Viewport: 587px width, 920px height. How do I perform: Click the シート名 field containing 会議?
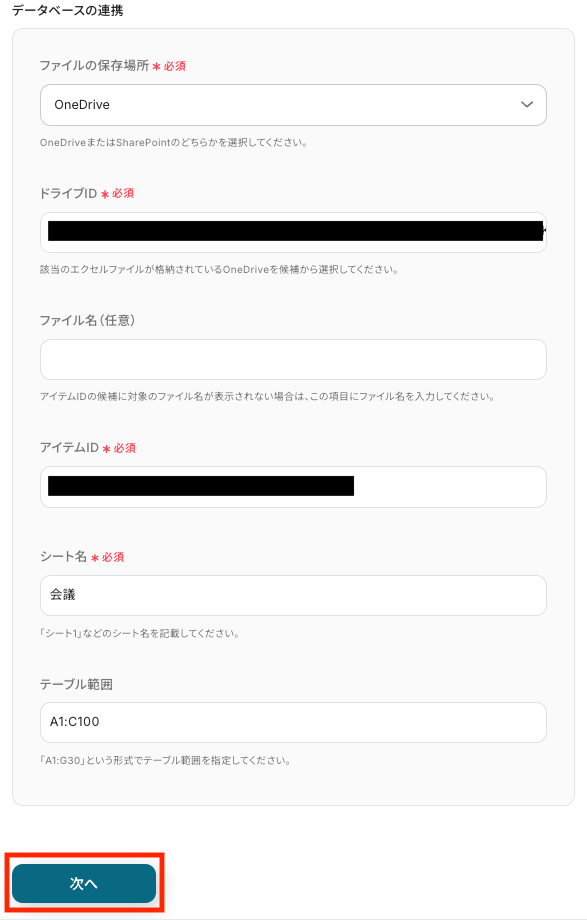pyautogui.click(x=293, y=596)
